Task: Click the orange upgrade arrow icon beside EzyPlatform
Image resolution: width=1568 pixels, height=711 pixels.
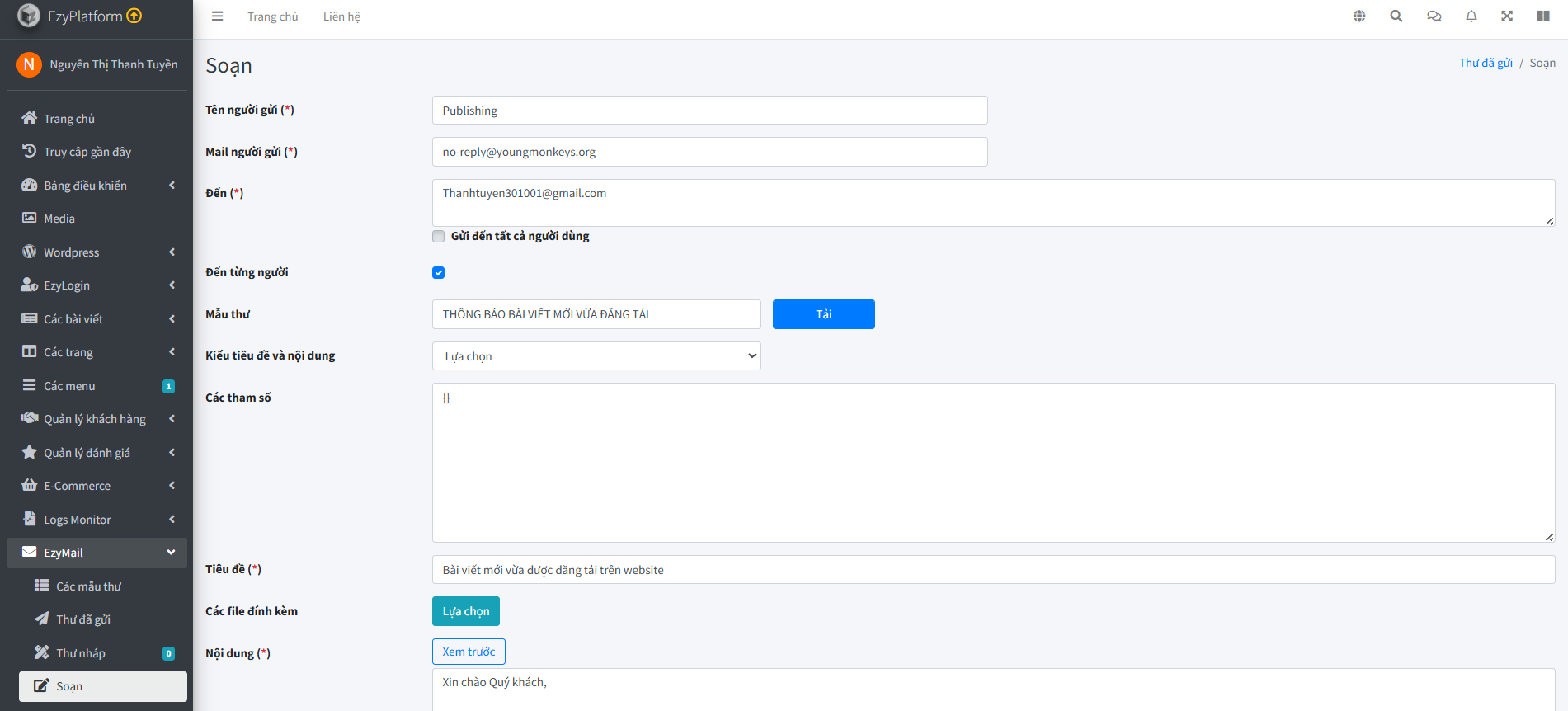Action: tap(134, 16)
